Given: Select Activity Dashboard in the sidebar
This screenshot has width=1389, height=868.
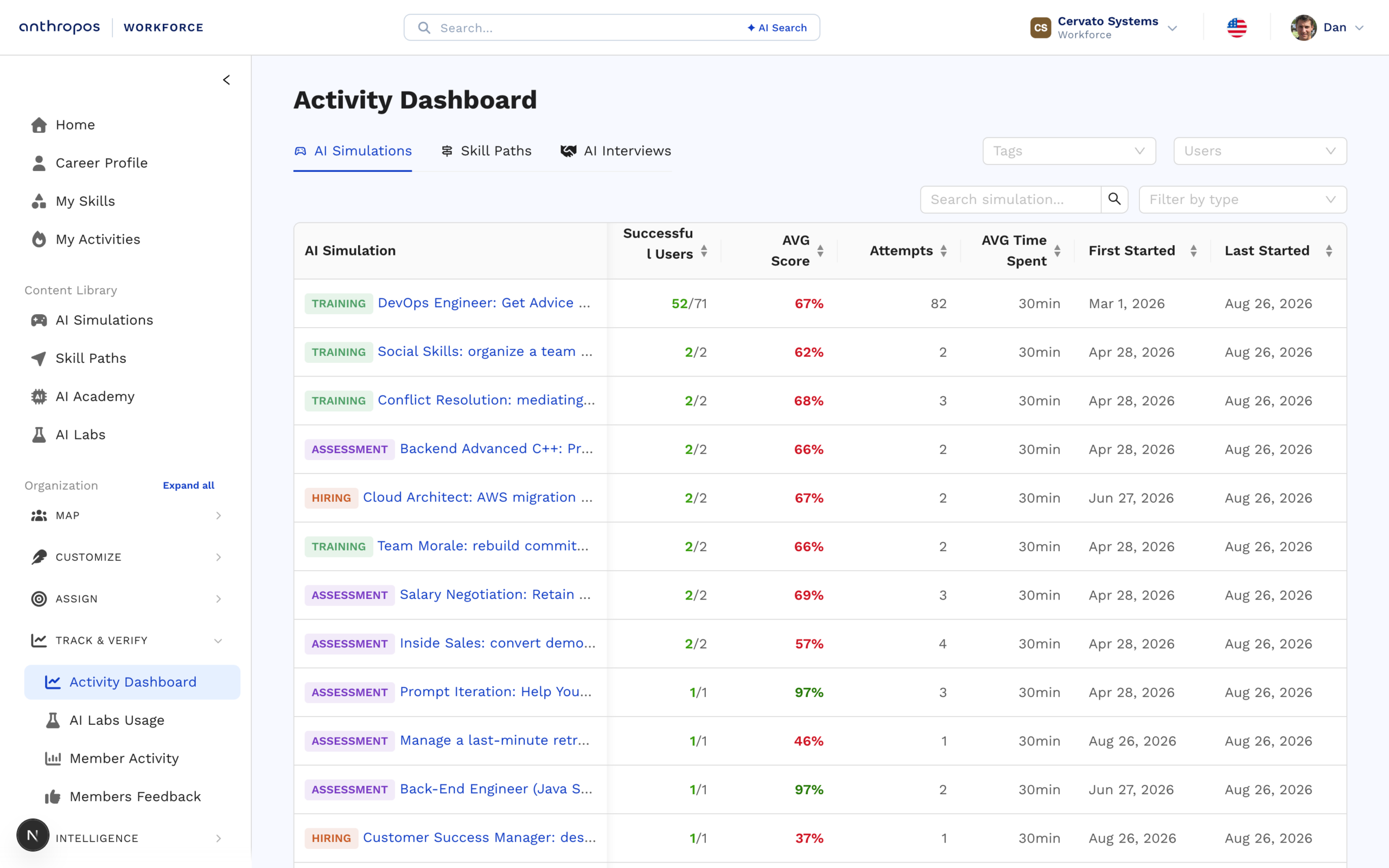Looking at the screenshot, I should tap(132, 682).
